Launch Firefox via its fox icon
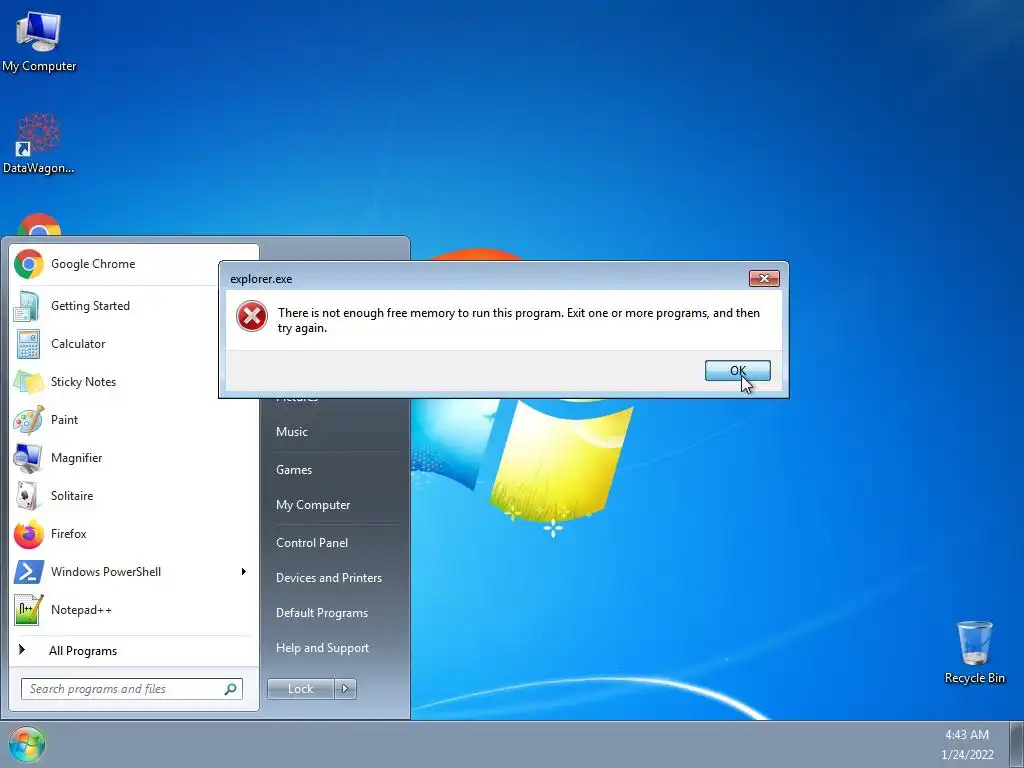Viewport: 1024px width, 768px height. pos(28,534)
